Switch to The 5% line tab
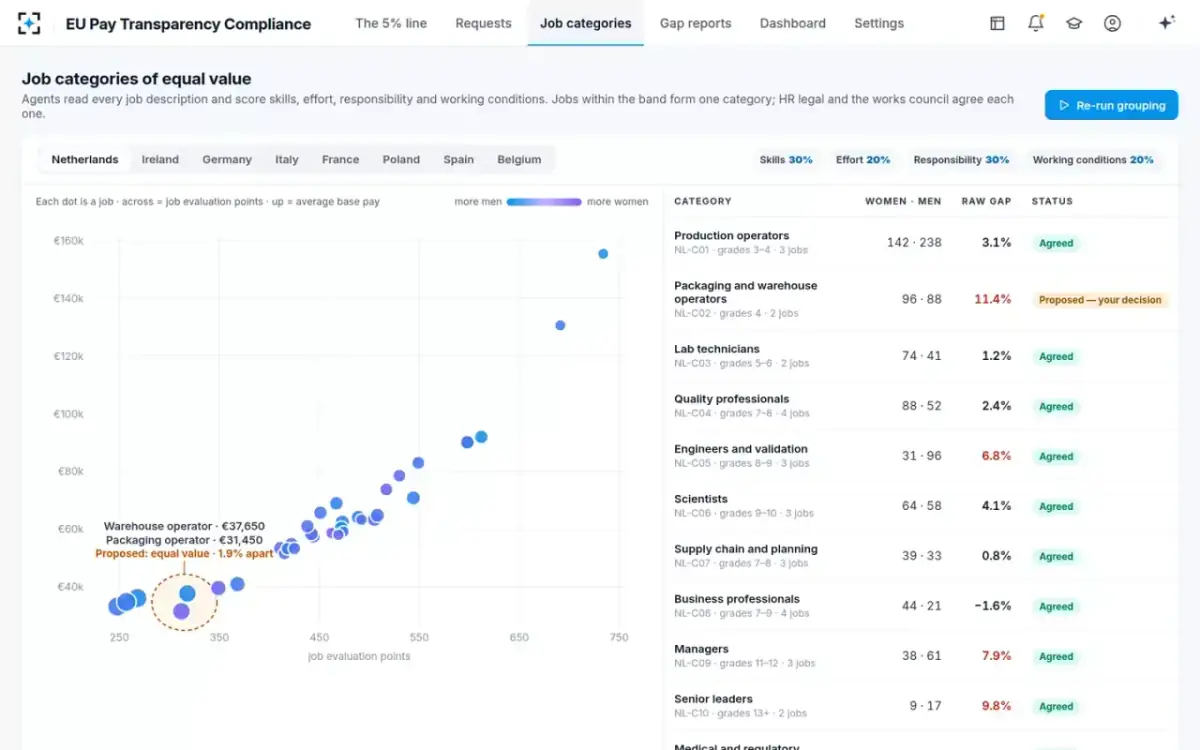 391,23
